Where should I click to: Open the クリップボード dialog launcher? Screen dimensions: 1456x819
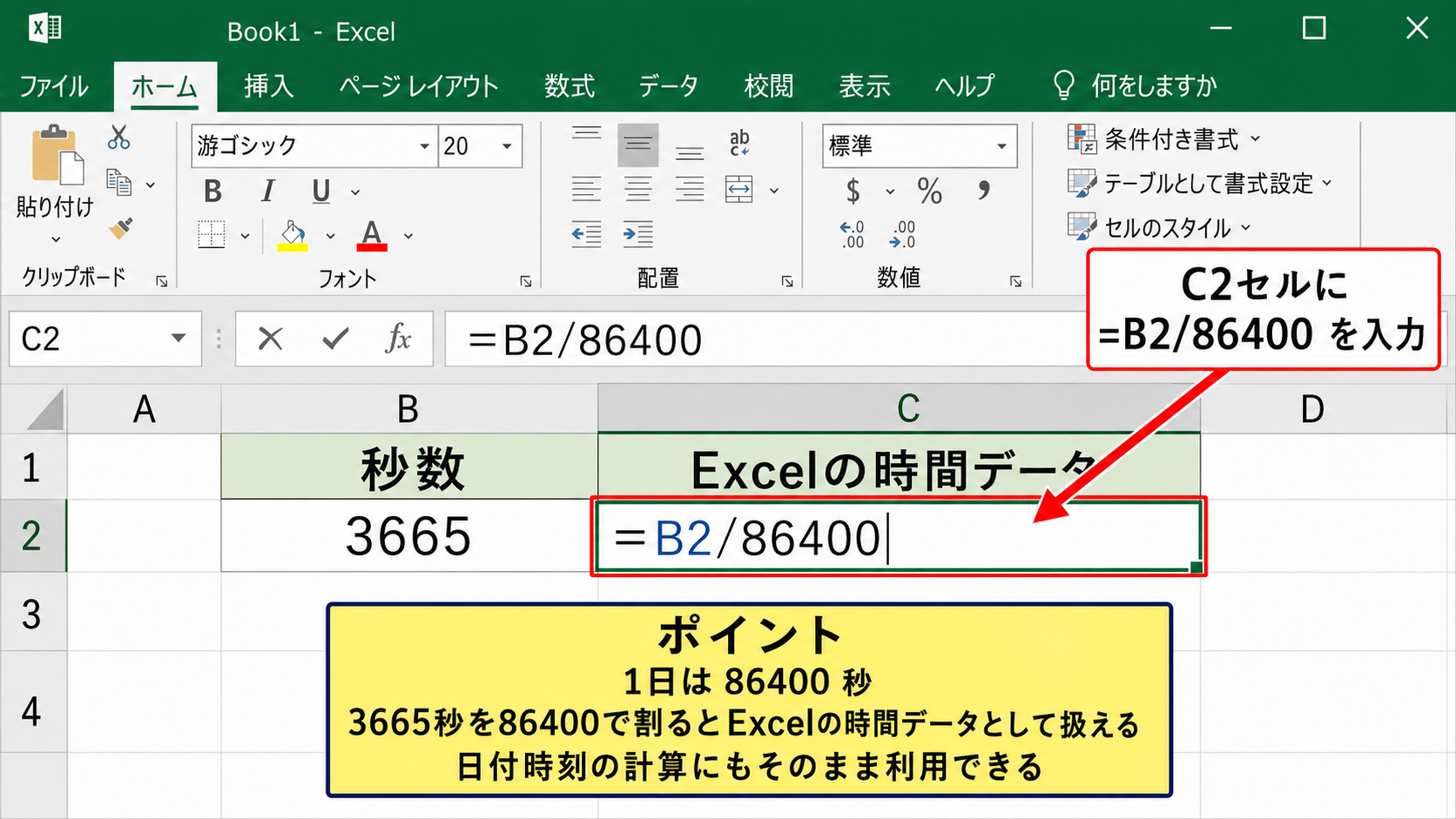click(162, 281)
